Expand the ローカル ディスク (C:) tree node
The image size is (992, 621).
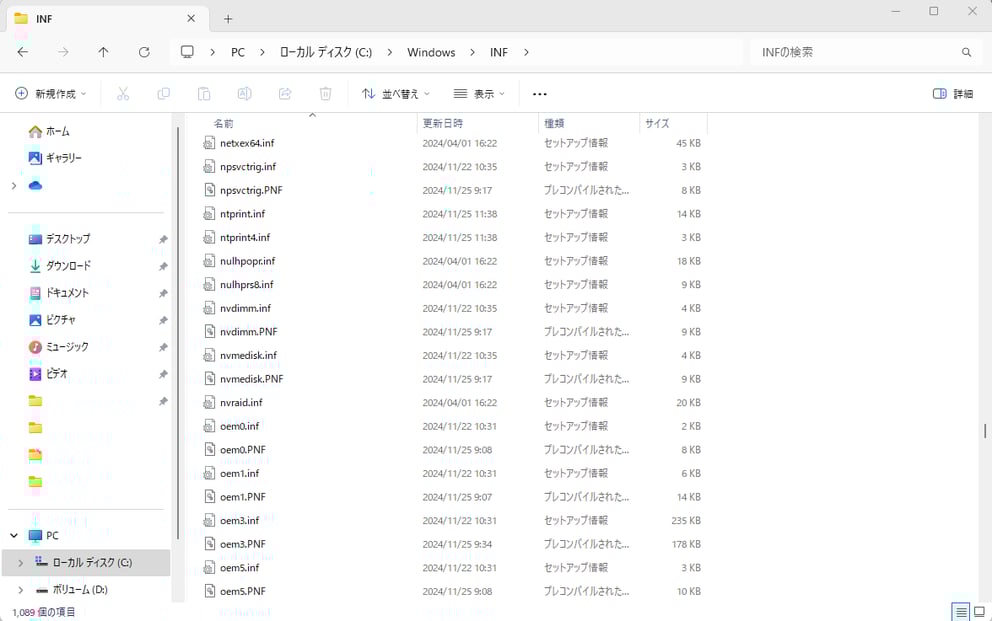click(x=20, y=563)
